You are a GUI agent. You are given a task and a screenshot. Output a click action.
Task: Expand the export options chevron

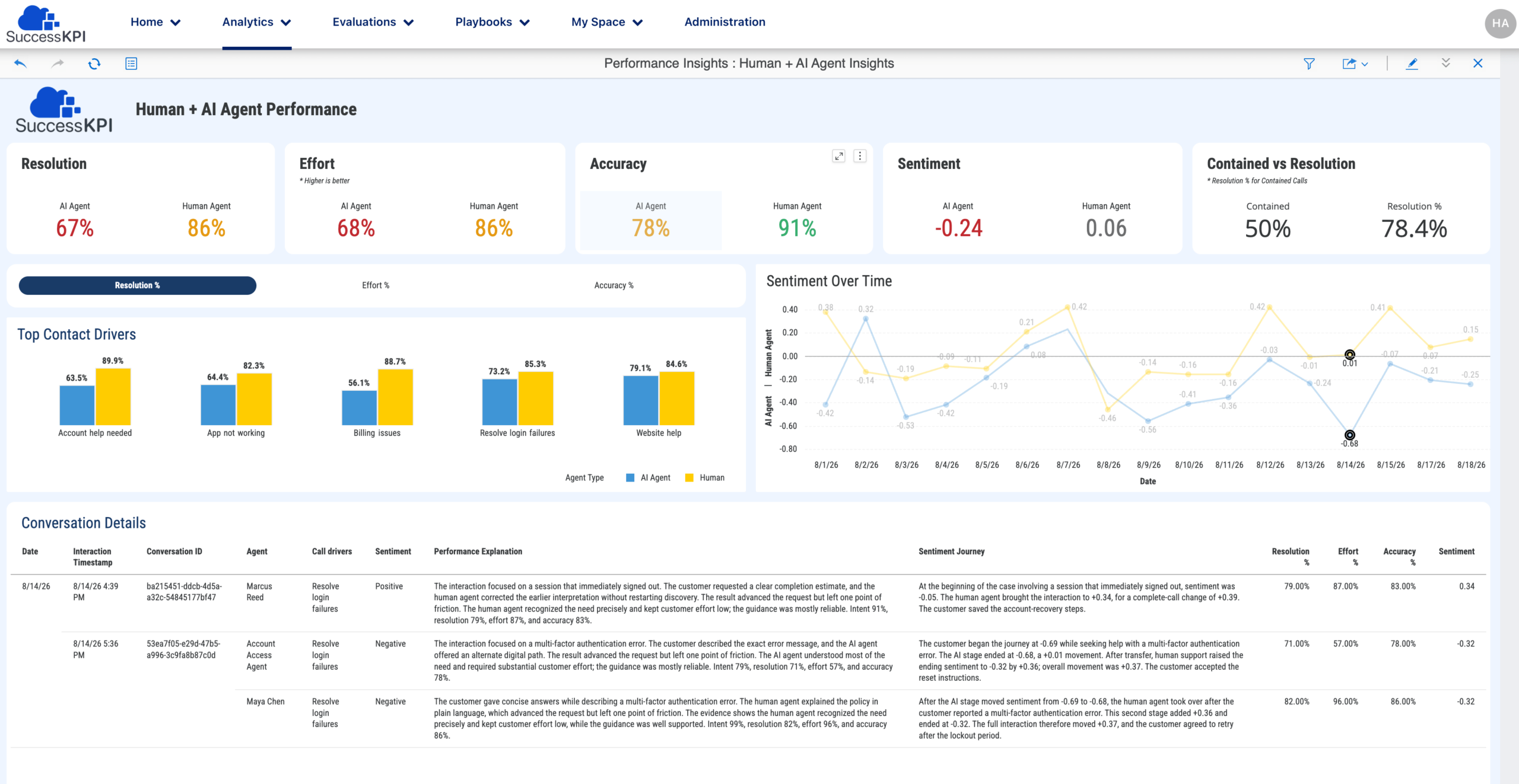click(1365, 64)
